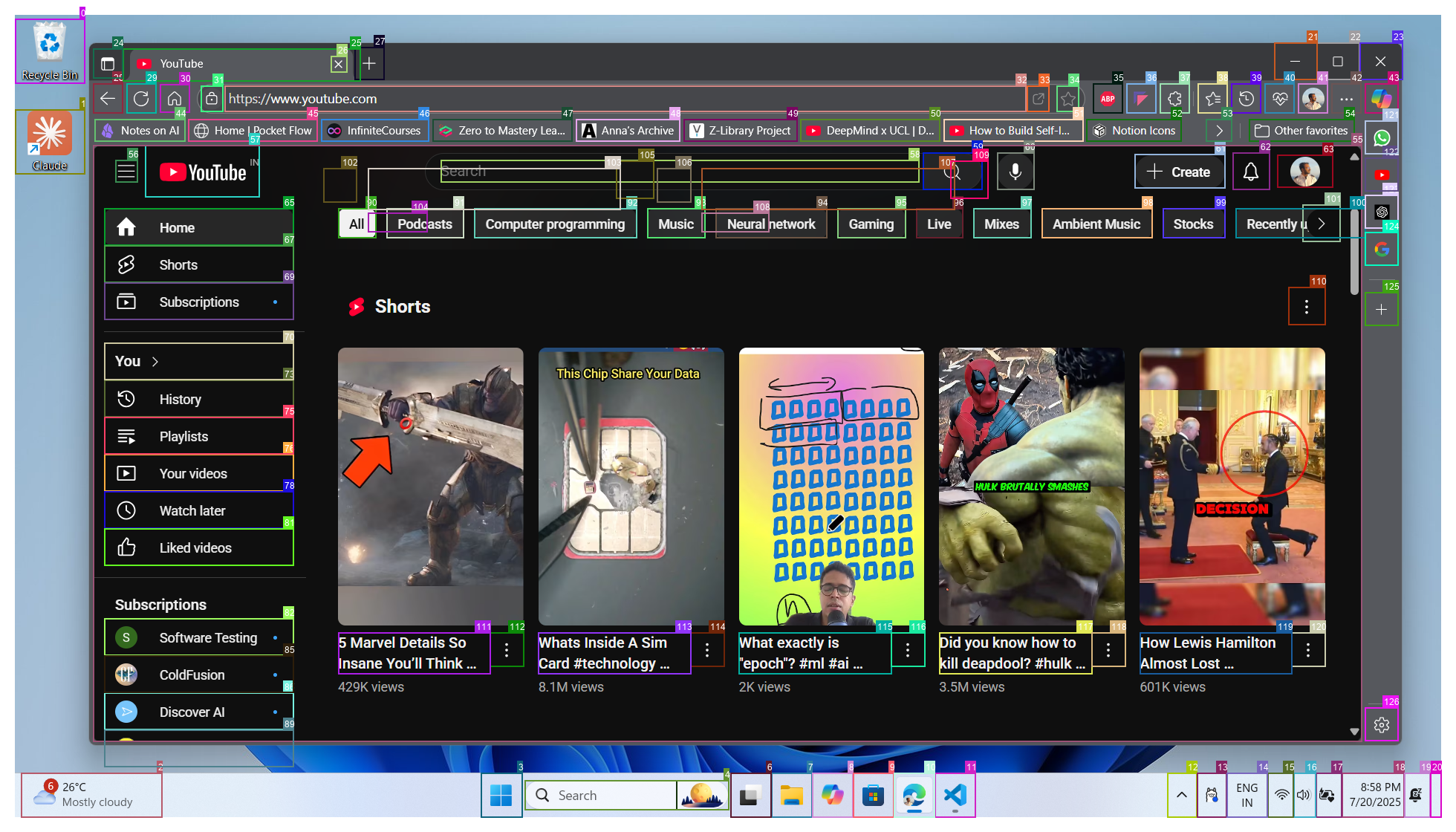1456x832 pixels.
Task: Open Windows Start menu
Action: pyautogui.click(x=501, y=795)
